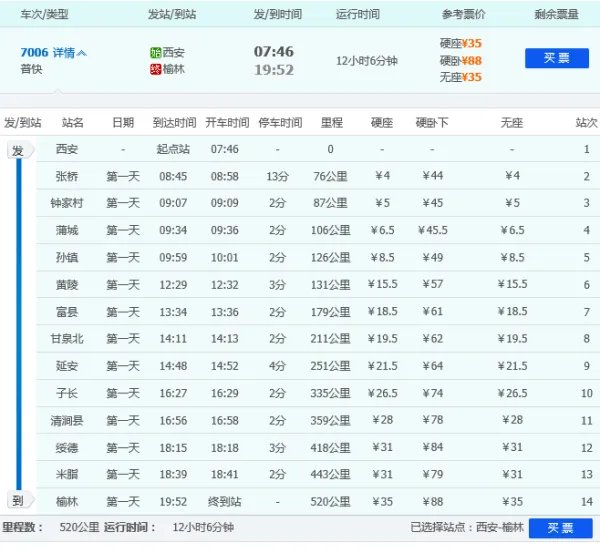Click 12小时6分钟 run time in the footer
The image size is (600, 553).
tap(203, 527)
